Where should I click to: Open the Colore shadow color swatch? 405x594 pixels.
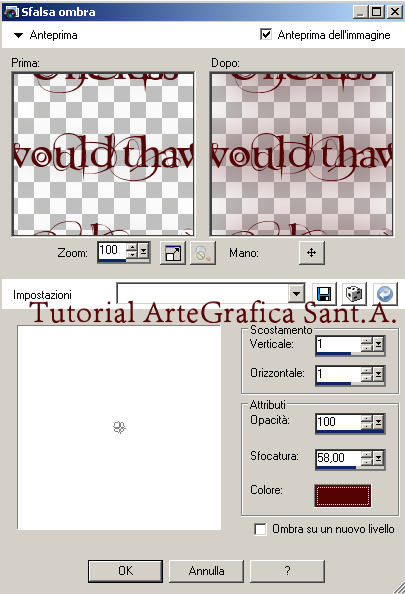pyautogui.click(x=342, y=495)
